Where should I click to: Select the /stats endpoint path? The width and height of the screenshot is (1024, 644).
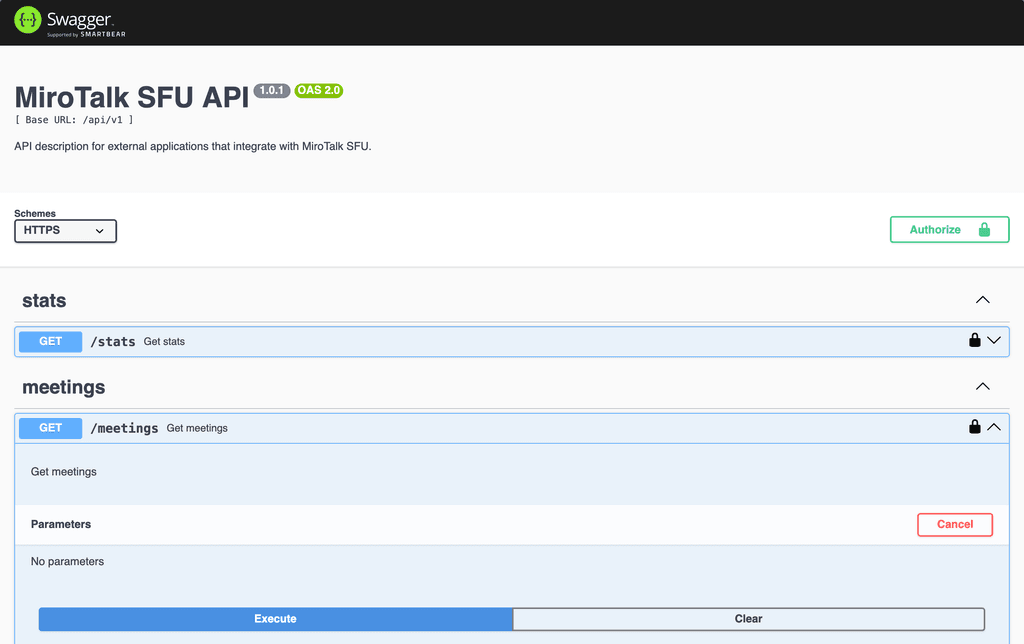[113, 341]
